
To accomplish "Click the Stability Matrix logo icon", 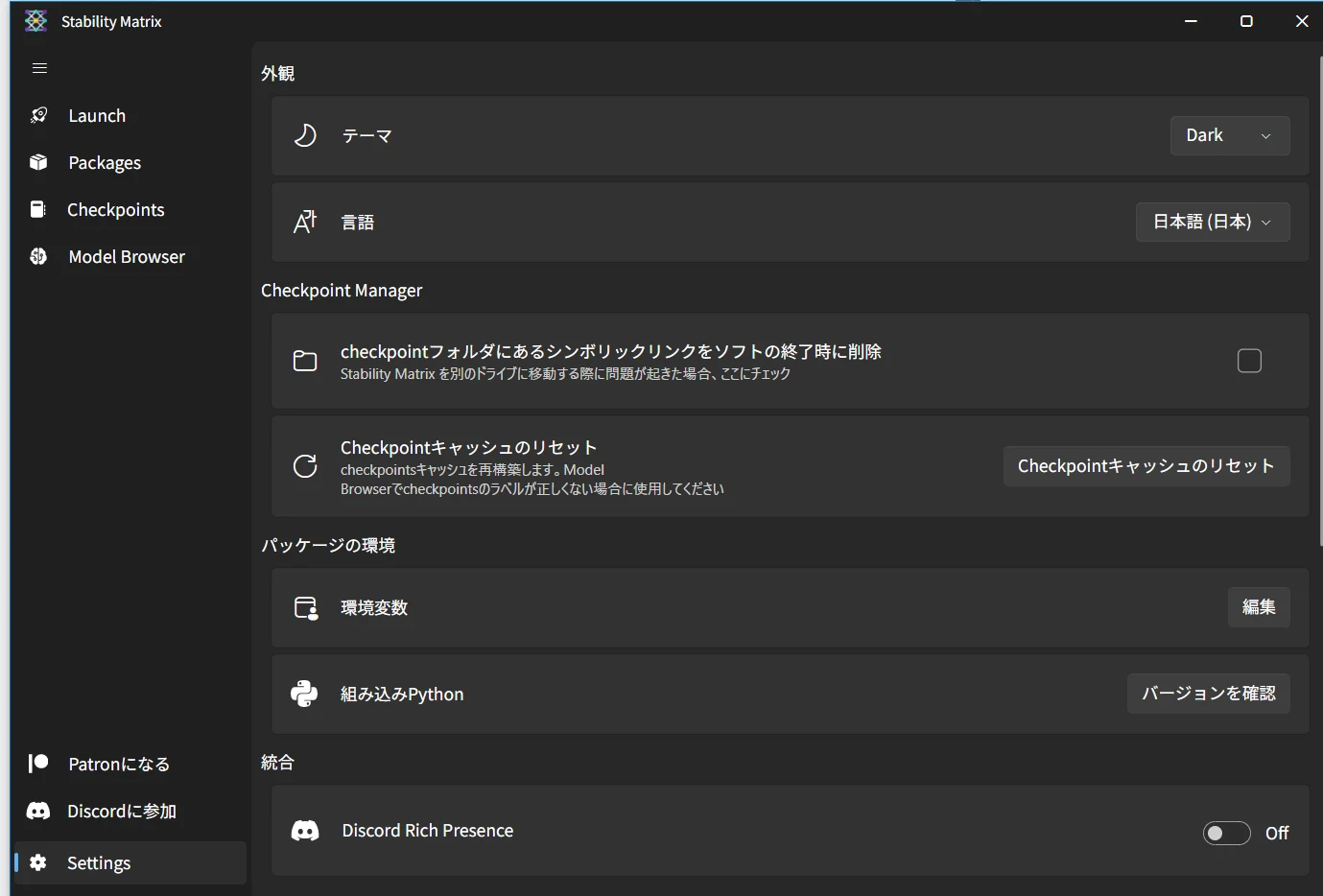I will tap(35, 21).
